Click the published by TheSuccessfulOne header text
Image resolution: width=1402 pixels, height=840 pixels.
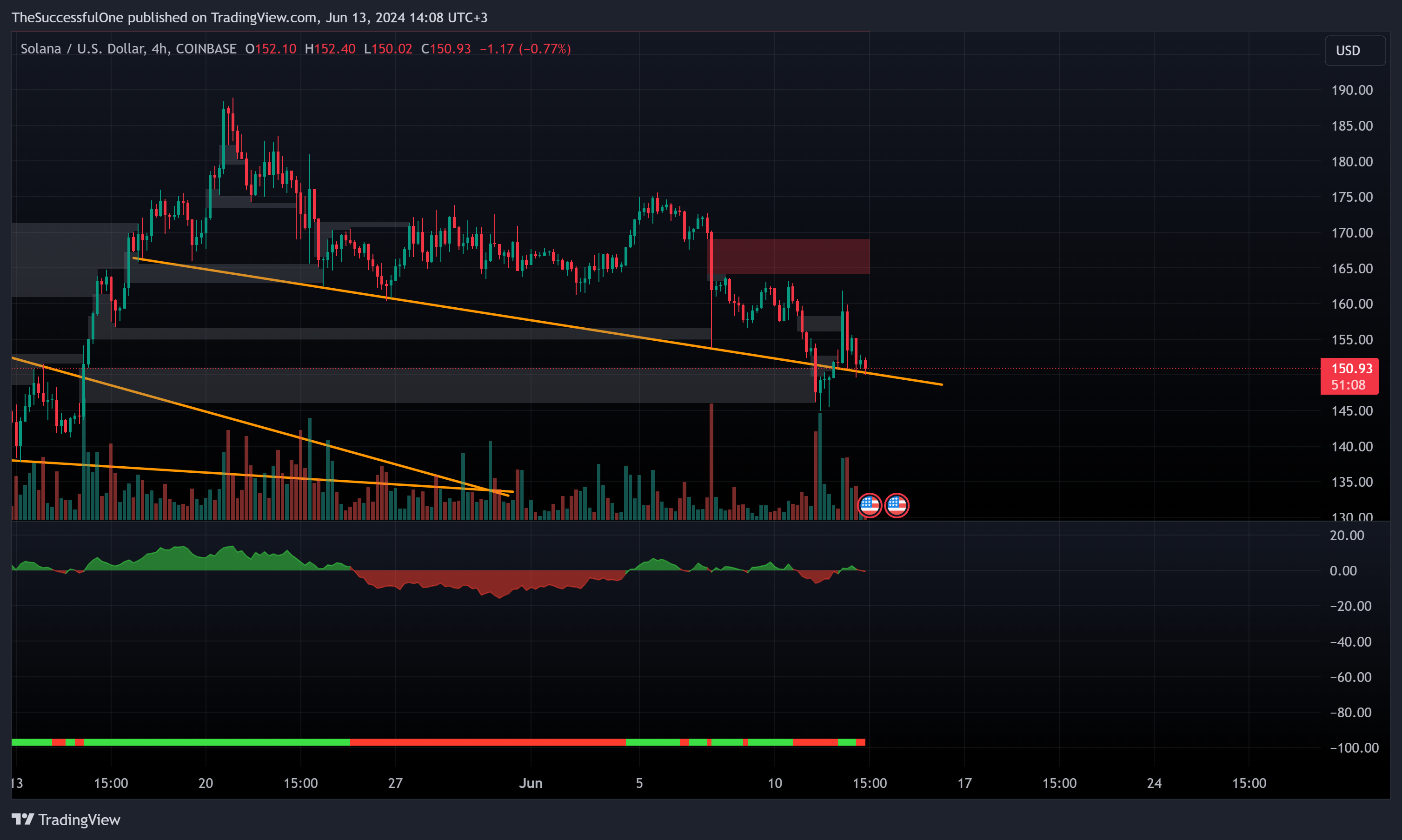tap(249, 18)
